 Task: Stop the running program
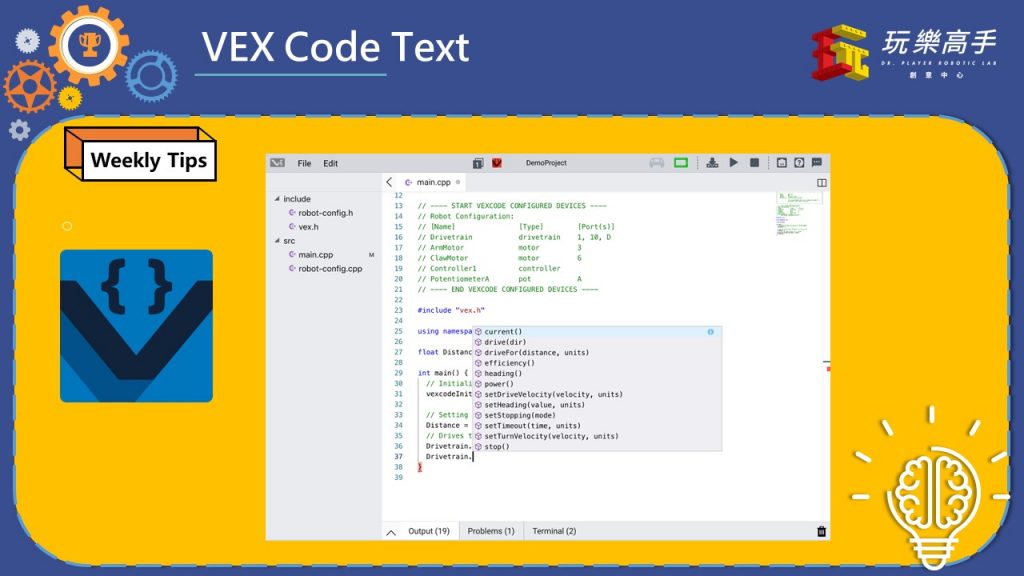754,162
